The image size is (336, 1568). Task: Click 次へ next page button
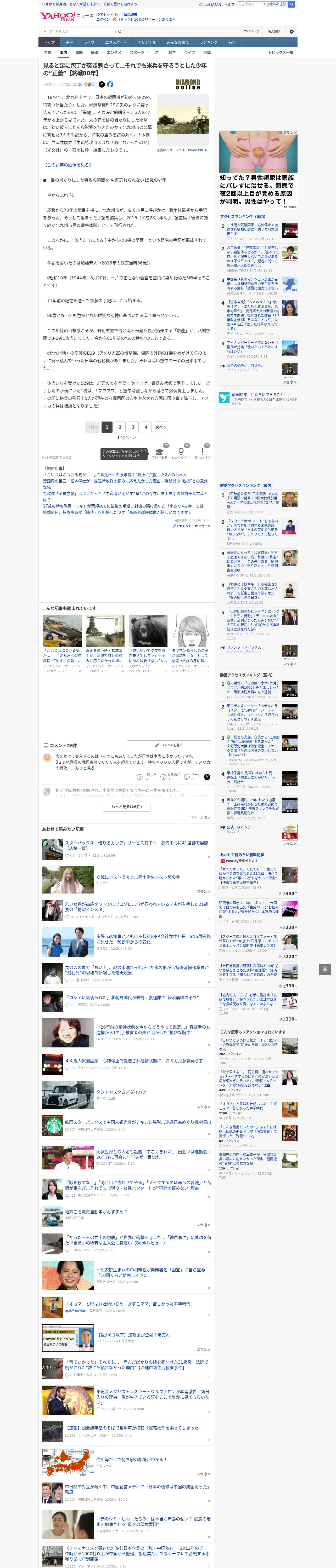point(160,427)
